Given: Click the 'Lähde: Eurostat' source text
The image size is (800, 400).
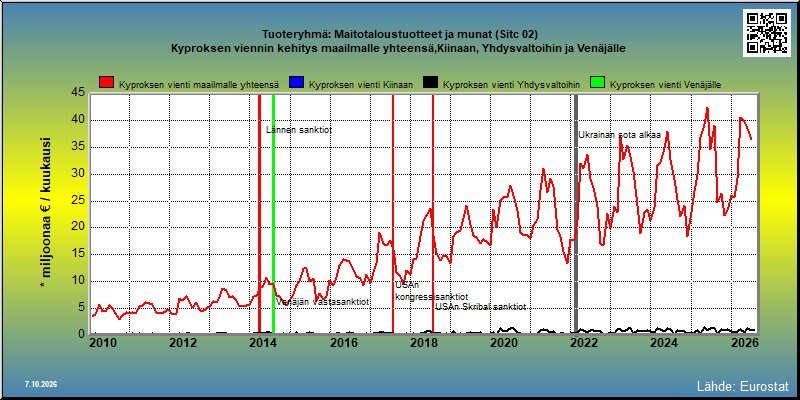Looking at the screenshot, I should click(x=742, y=385).
